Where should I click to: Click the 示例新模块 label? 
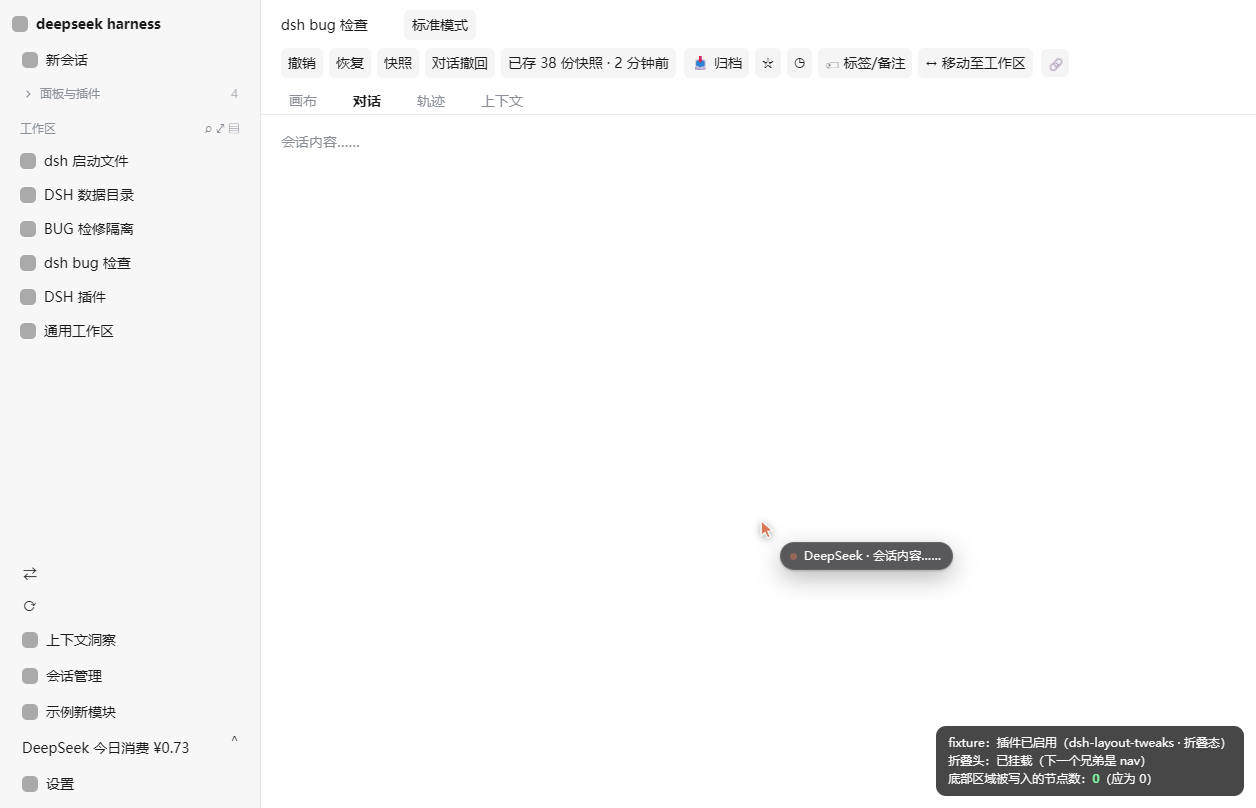click(x=81, y=712)
